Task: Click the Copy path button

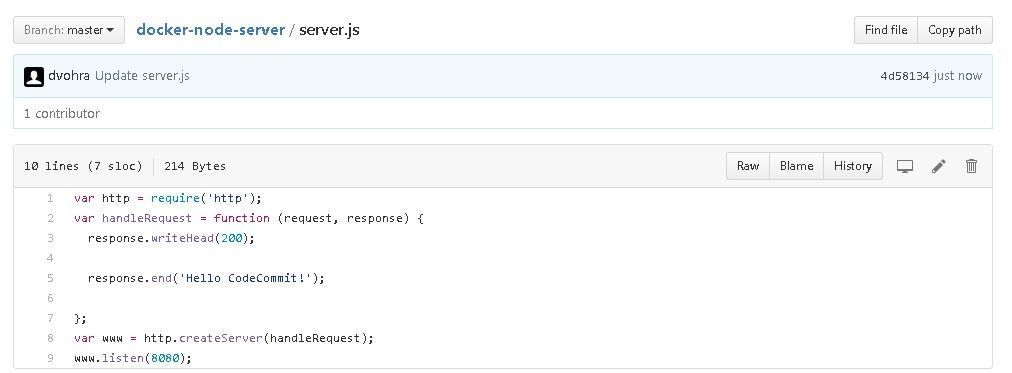Action: (955, 30)
